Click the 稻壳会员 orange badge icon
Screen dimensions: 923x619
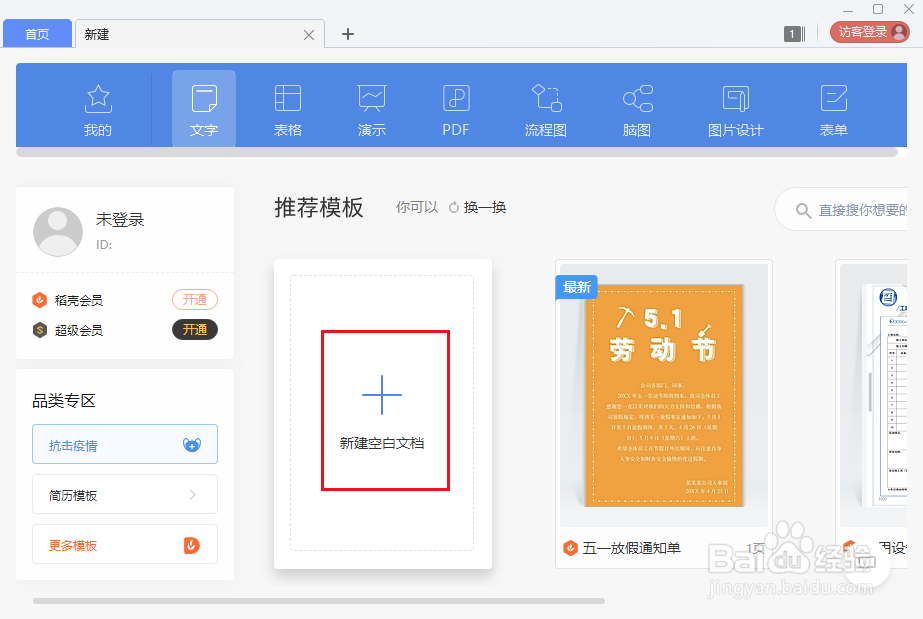(39, 300)
